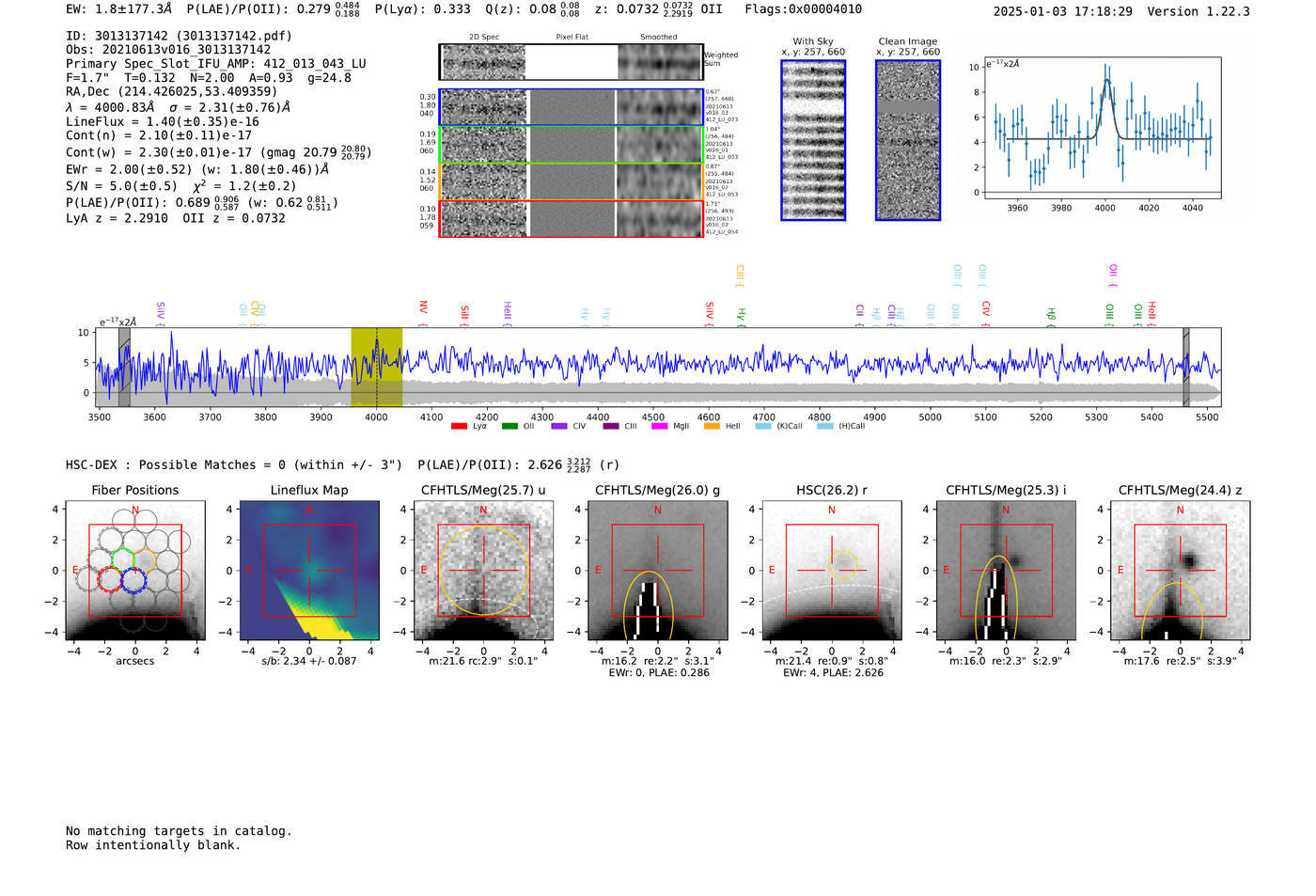Open the CFHTLS/Meg(25.3) i image
Viewport: 1316px width, 896px height.
pos(1006,571)
